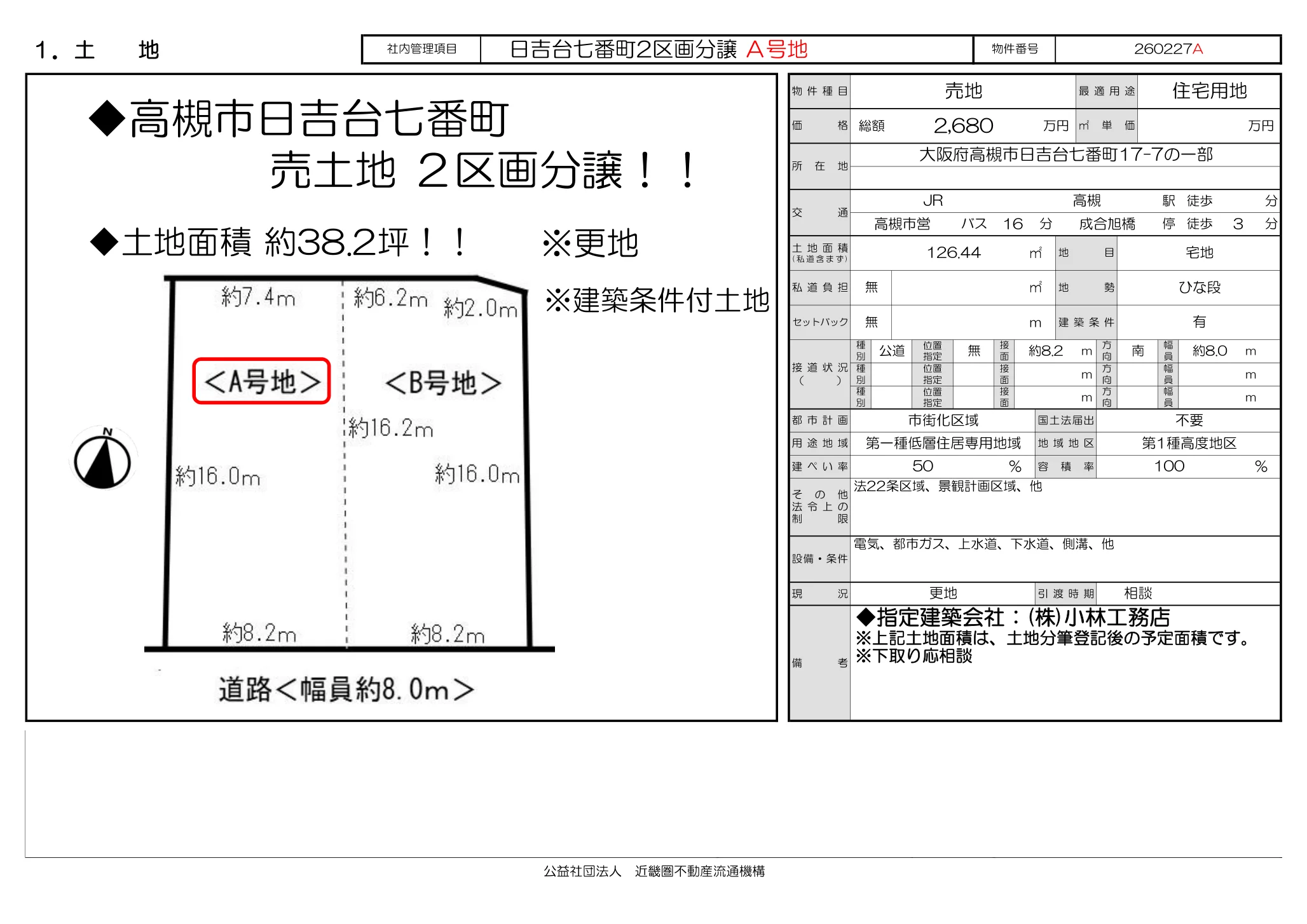Click the 約6.2m dimension in the plot plan
The height and width of the screenshot is (924, 1307).
tap(390, 297)
